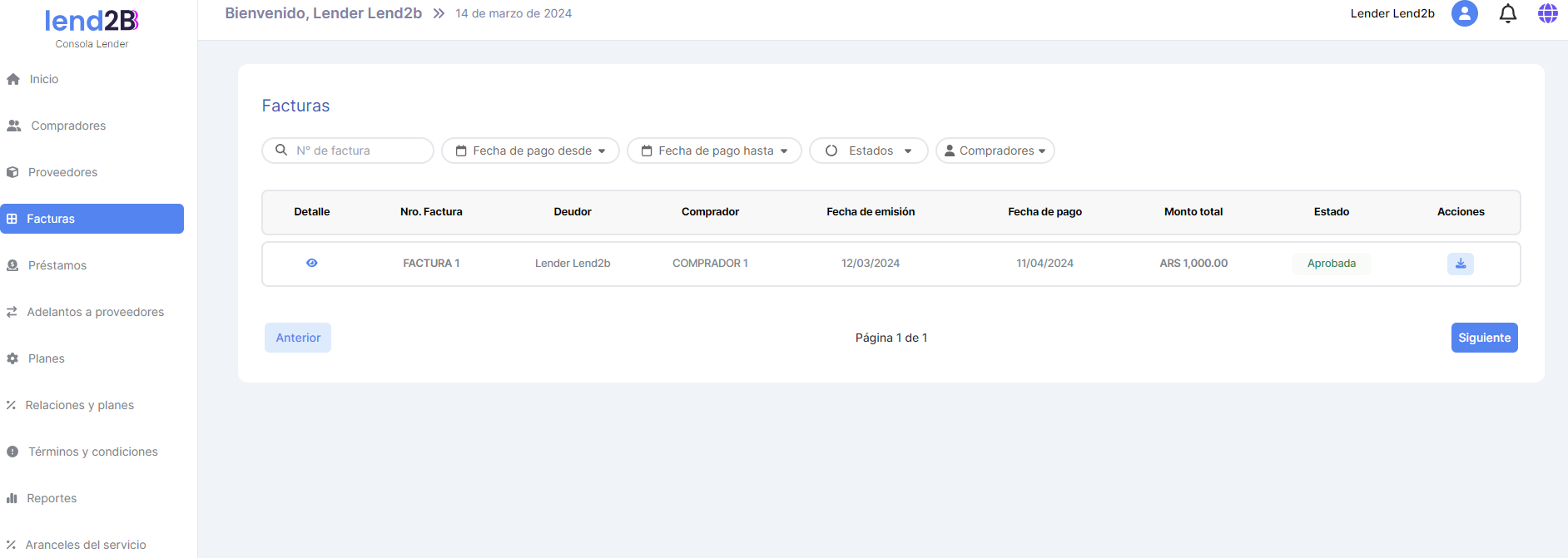Image resolution: width=1568 pixels, height=558 pixels.
Task: Expand the Estados filter dropdown
Action: (868, 151)
